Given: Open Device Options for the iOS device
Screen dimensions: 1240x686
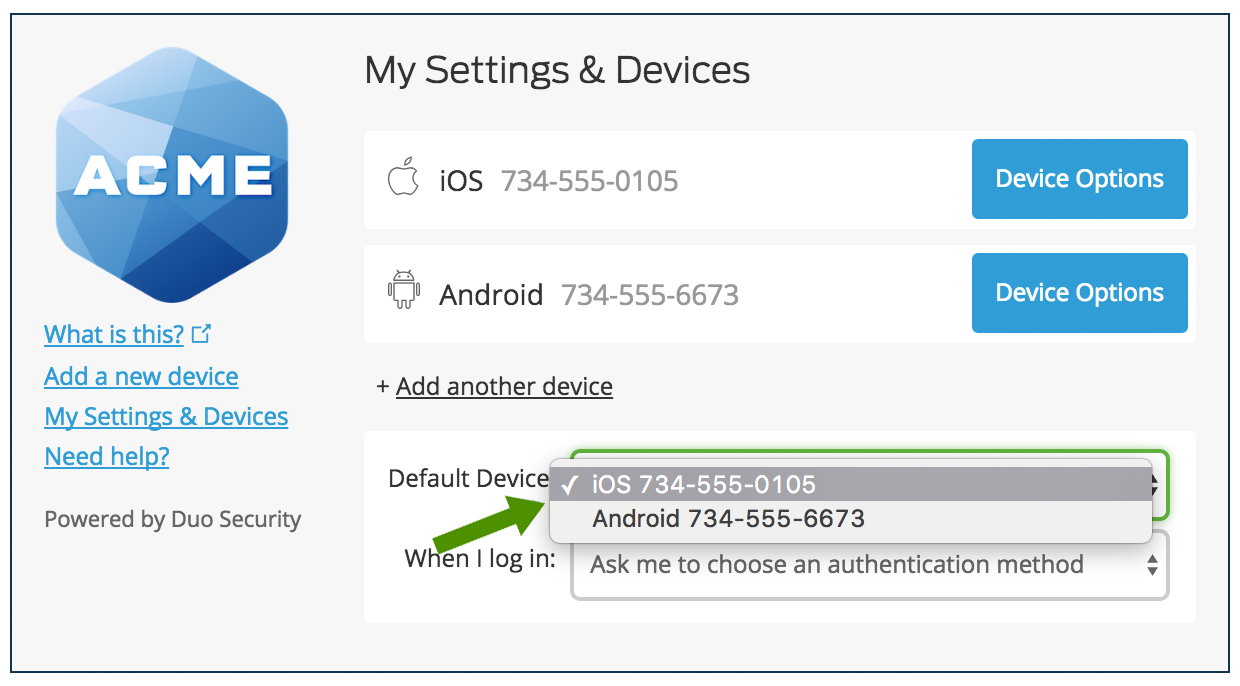Looking at the screenshot, I should 1079,179.
